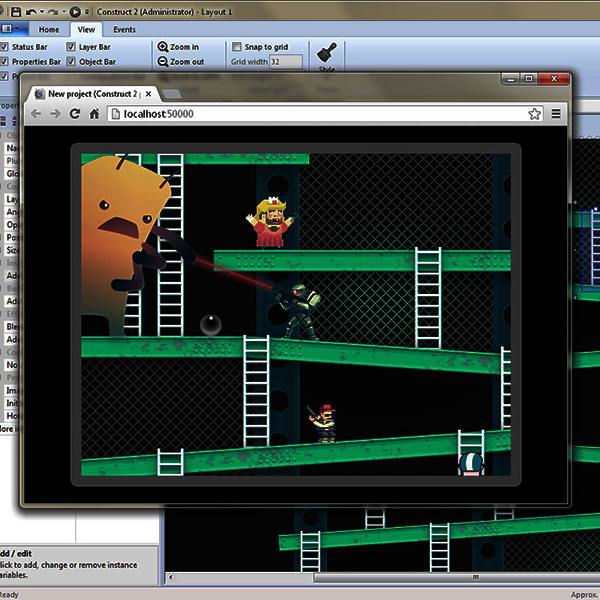The width and height of the screenshot is (600, 600).
Task: Go back in the browser preview
Action: (x=37, y=114)
